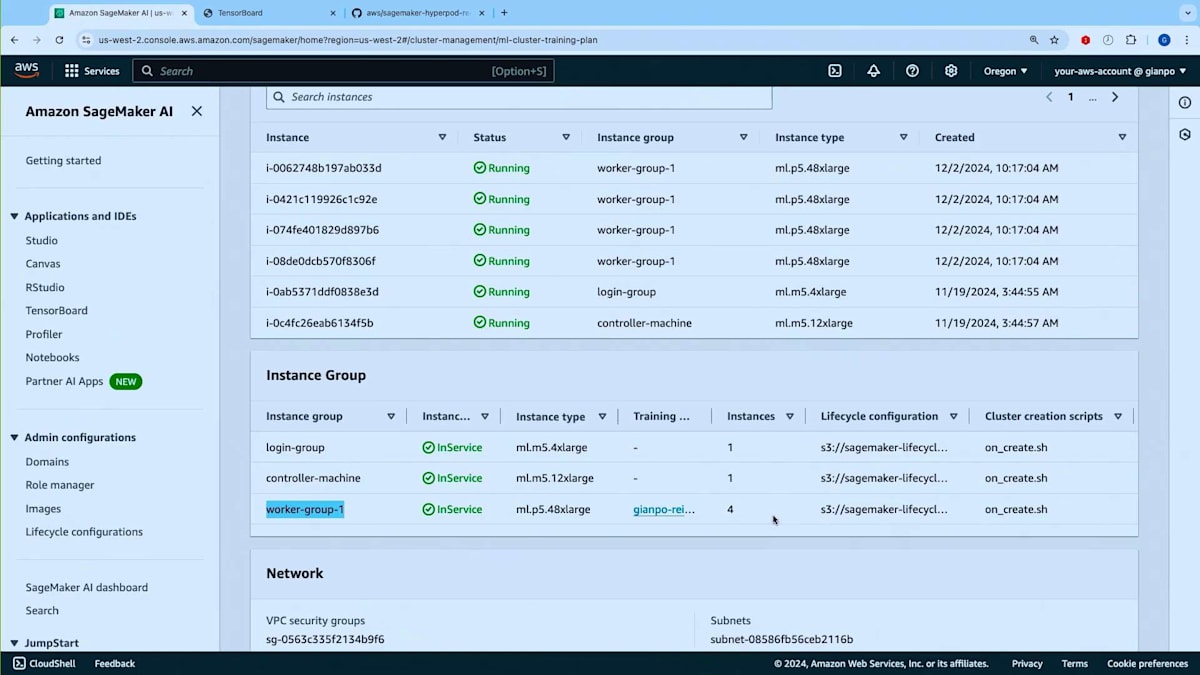This screenshot has height=675, width=1200.
Task: Click the CloudShell icon in footer
Action: coord(19,663)
